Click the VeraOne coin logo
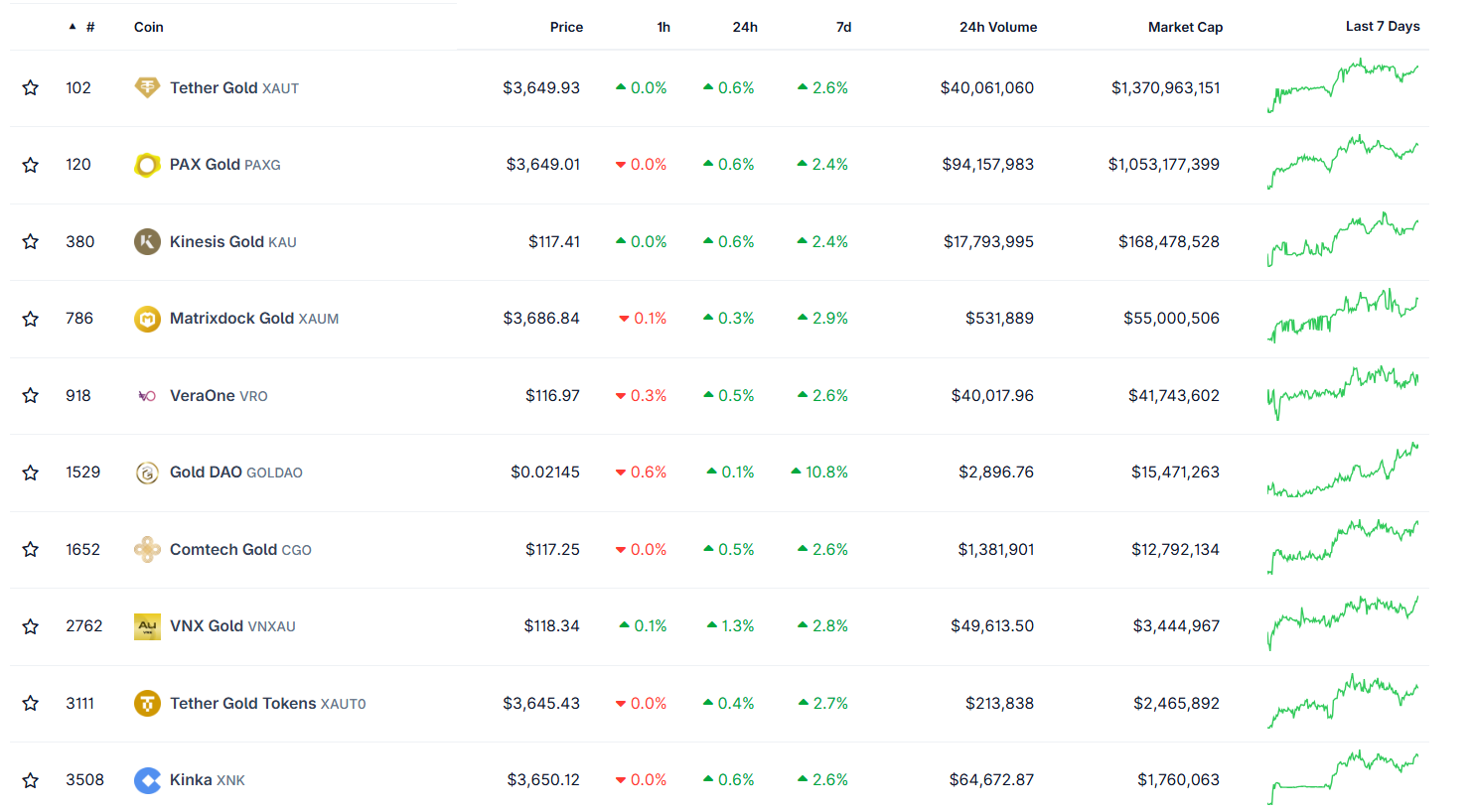This screenshot has height=812, width=1476. click(x=147, y=395)
